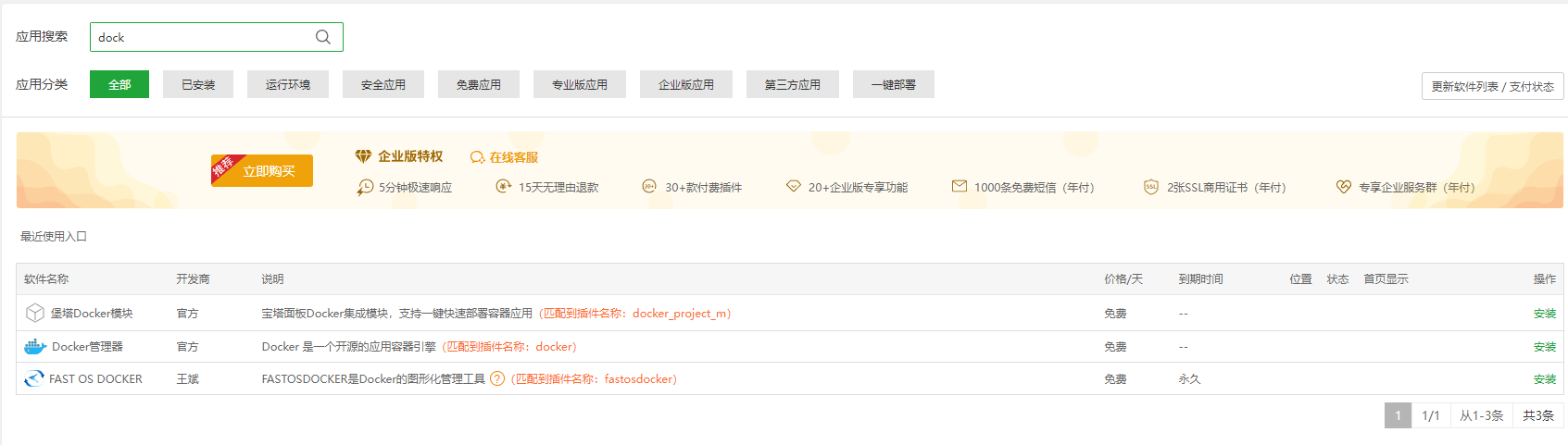Click the 堡塔Docker模块 cube icon
The image size is (1568, 445).
coord(35,313)
